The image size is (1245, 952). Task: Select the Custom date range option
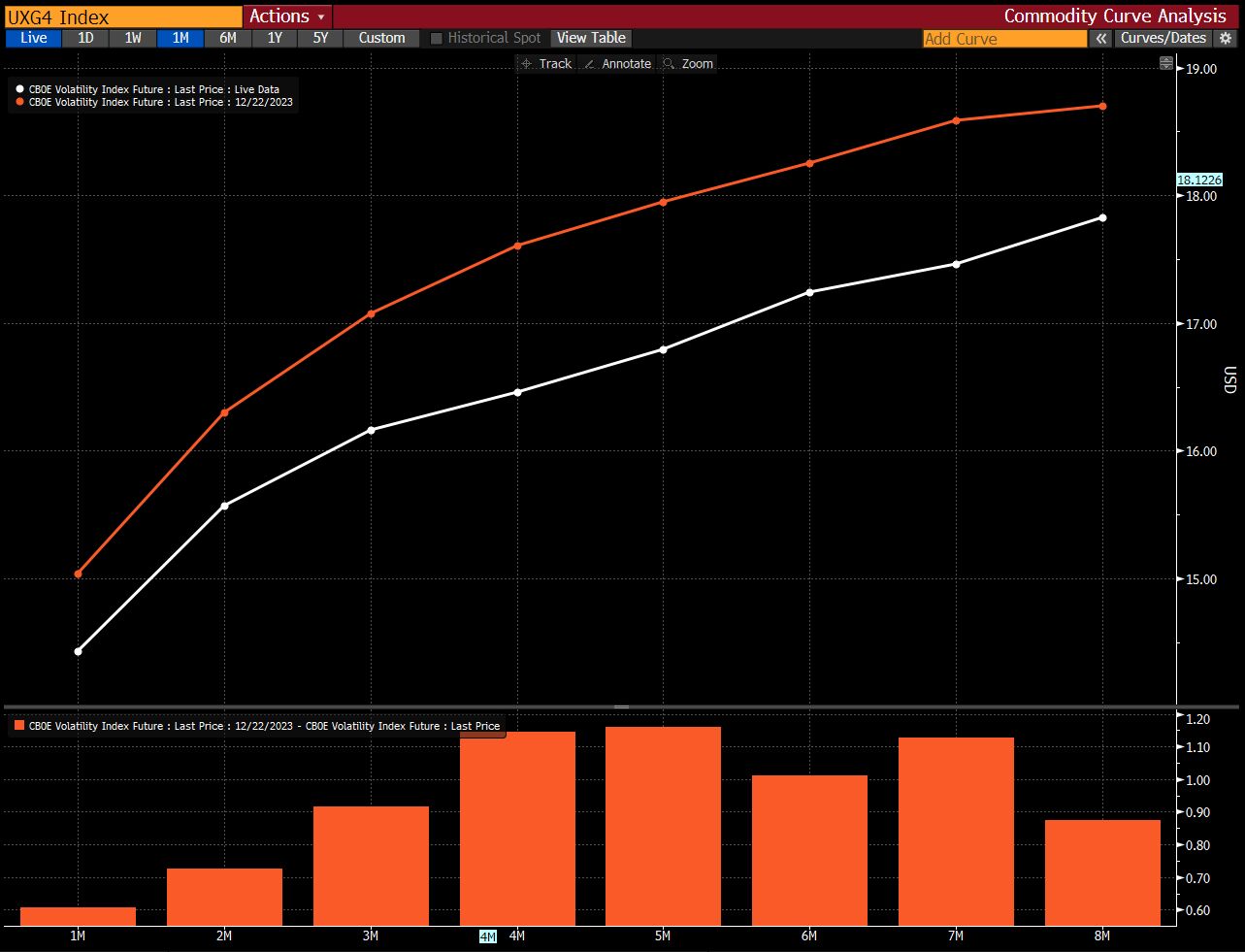click(x=381, y=38)
